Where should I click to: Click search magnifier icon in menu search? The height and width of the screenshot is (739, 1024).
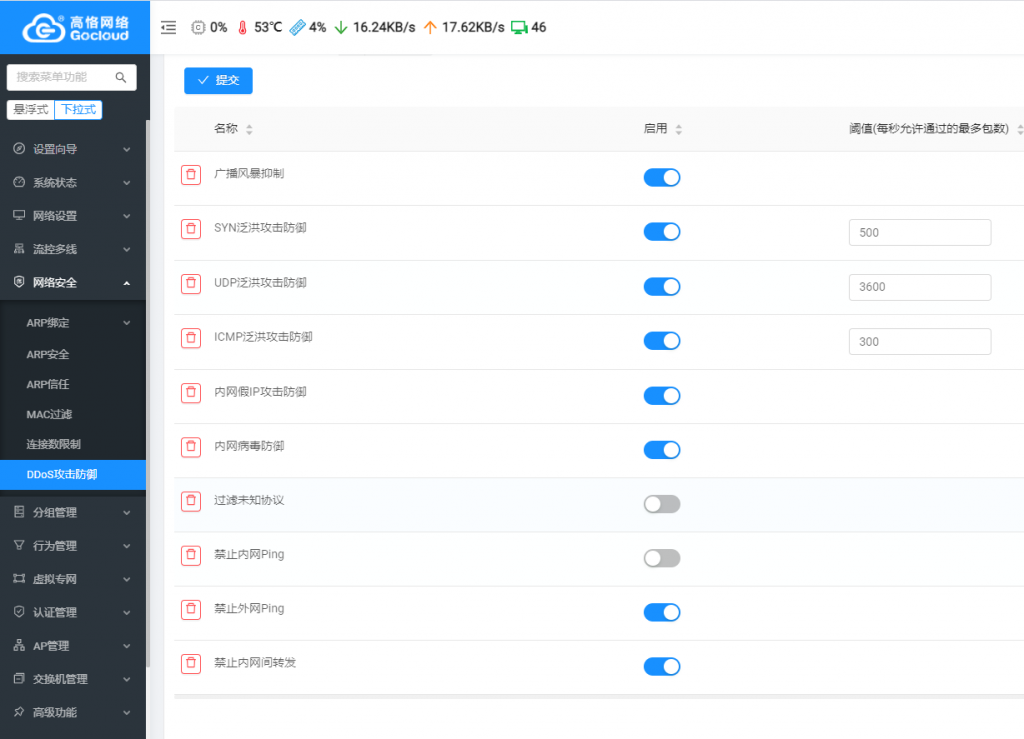(121, 77)
